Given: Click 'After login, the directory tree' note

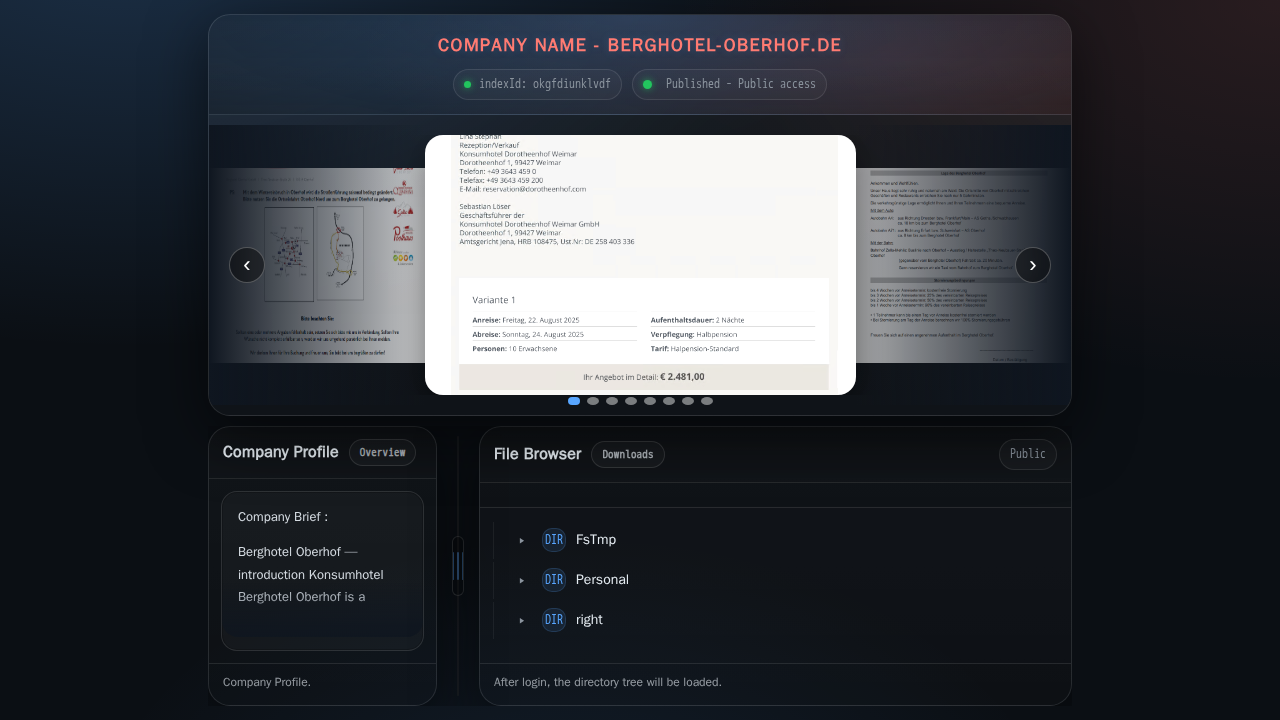Looking at the screenshot, I should tap(608, 682).
